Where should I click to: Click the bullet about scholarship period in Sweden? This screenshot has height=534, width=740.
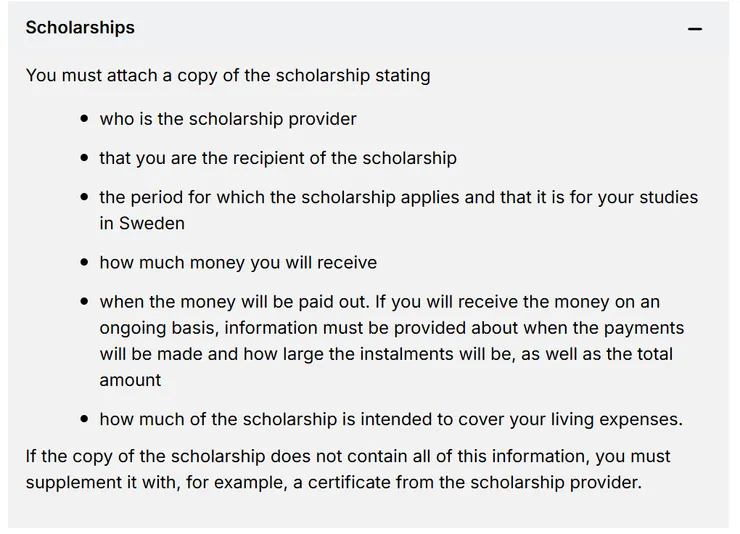(398, 210)
